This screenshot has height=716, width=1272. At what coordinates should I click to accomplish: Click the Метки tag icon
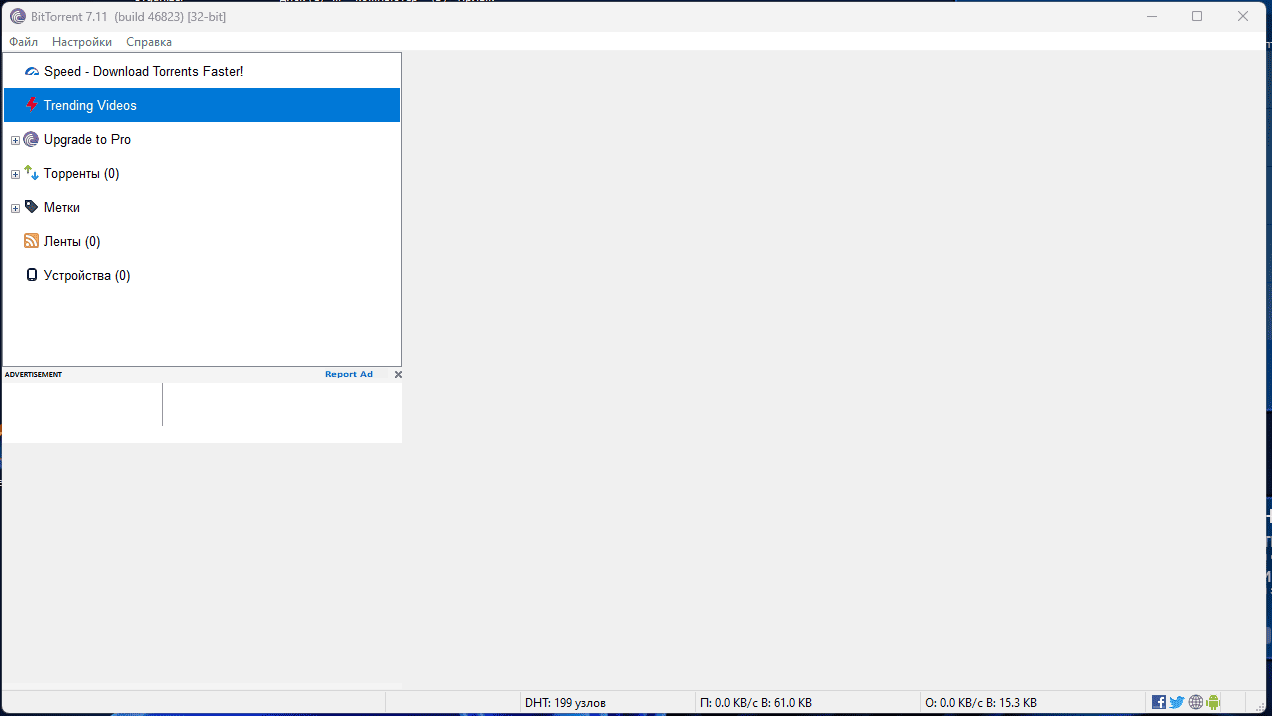click(x=31, y=207)
